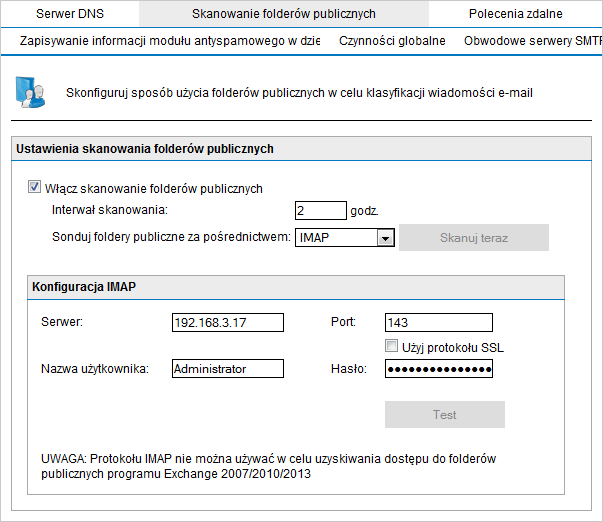Click the Serwer address field 192.168.3.17
Viewport: 603px width, 522px height.
[228, 322]
